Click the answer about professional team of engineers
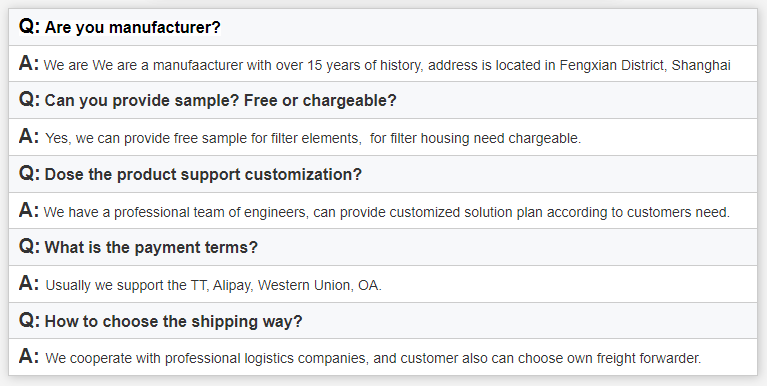767x386 pixels. point(386,212)
